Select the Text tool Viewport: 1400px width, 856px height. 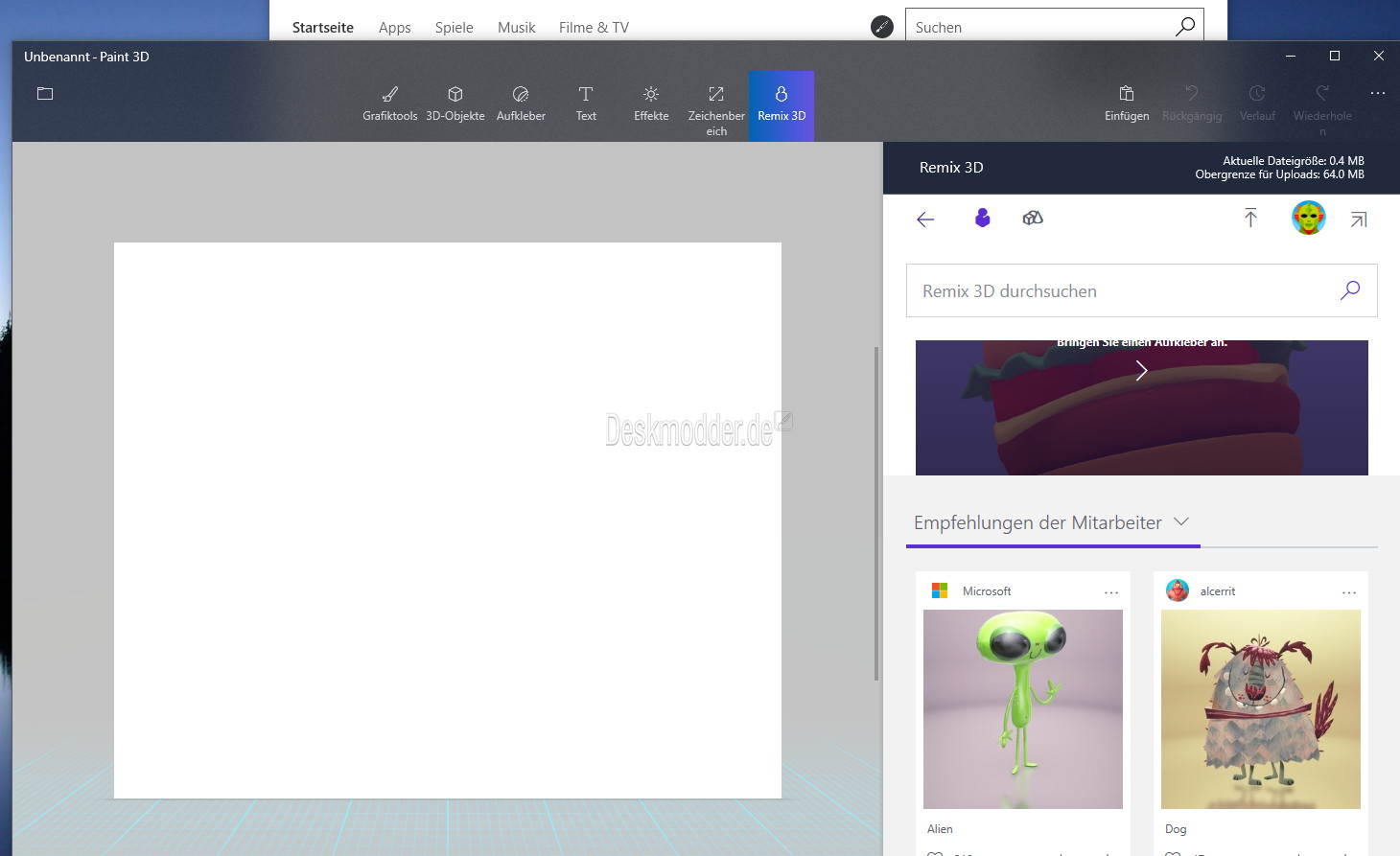586,104
